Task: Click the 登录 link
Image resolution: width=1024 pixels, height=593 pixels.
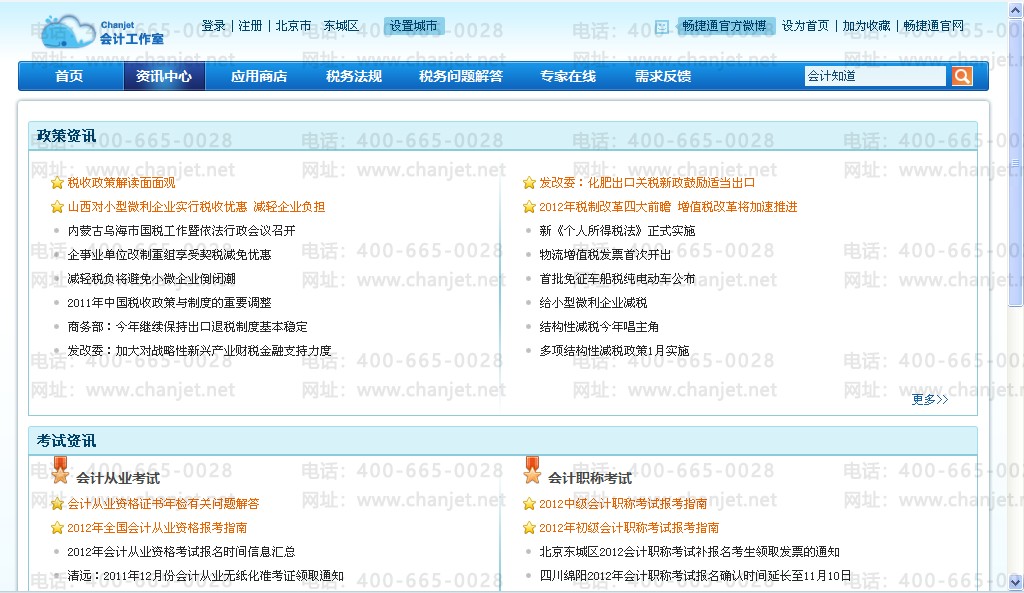Action: (x=214, y=26)
